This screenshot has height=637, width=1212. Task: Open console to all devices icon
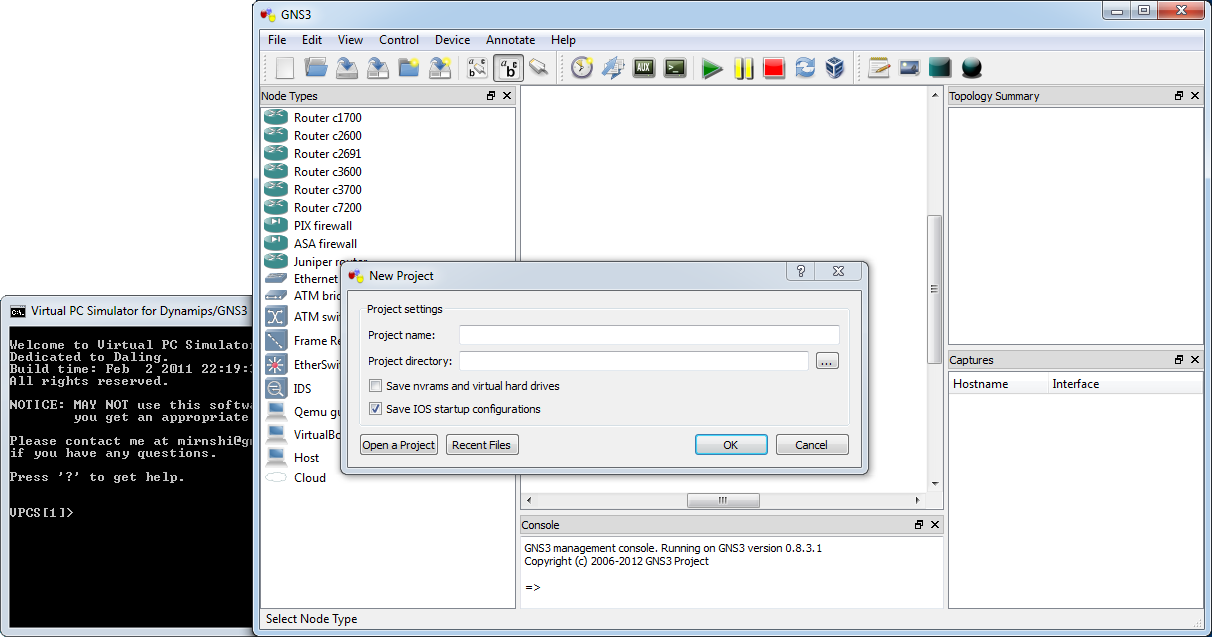[675, 68]
